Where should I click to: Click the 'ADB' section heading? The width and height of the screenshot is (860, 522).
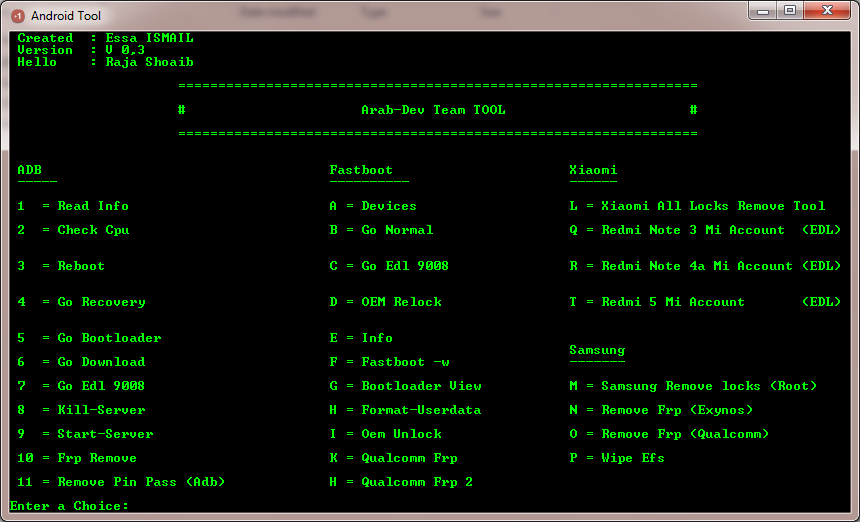(x=29, y=170)
